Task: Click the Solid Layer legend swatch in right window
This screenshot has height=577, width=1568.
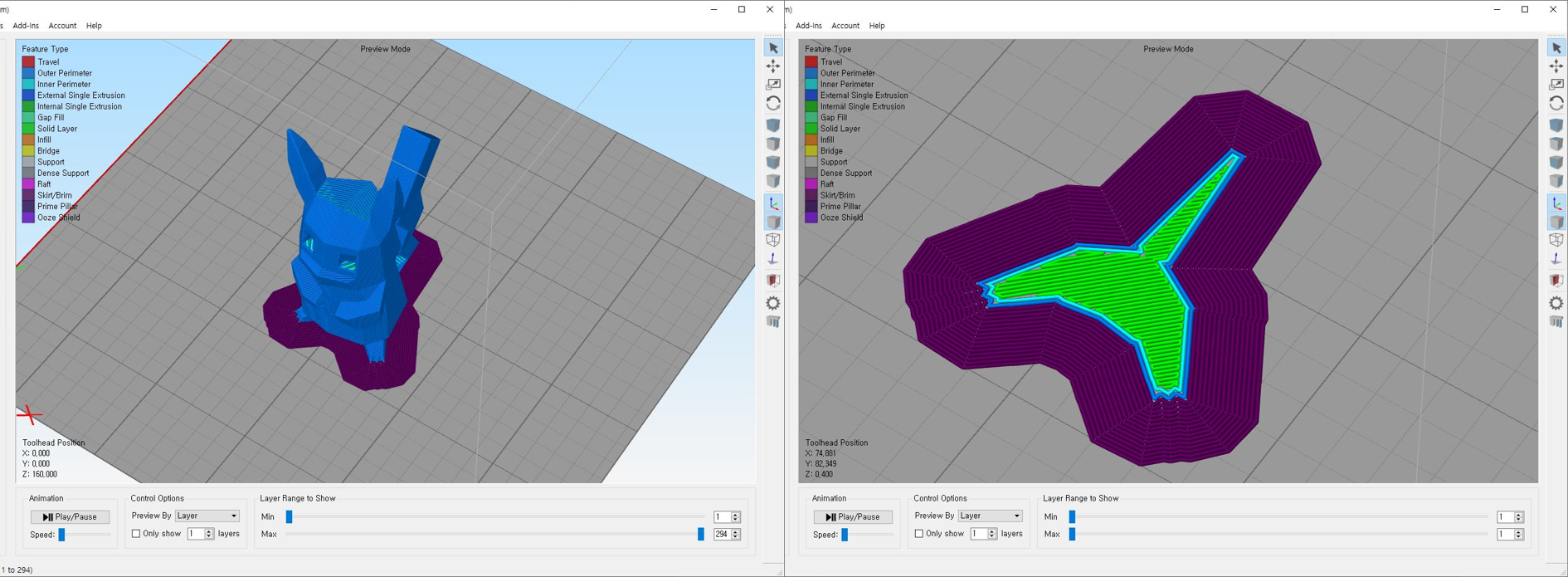Action: tap(811, 129)
